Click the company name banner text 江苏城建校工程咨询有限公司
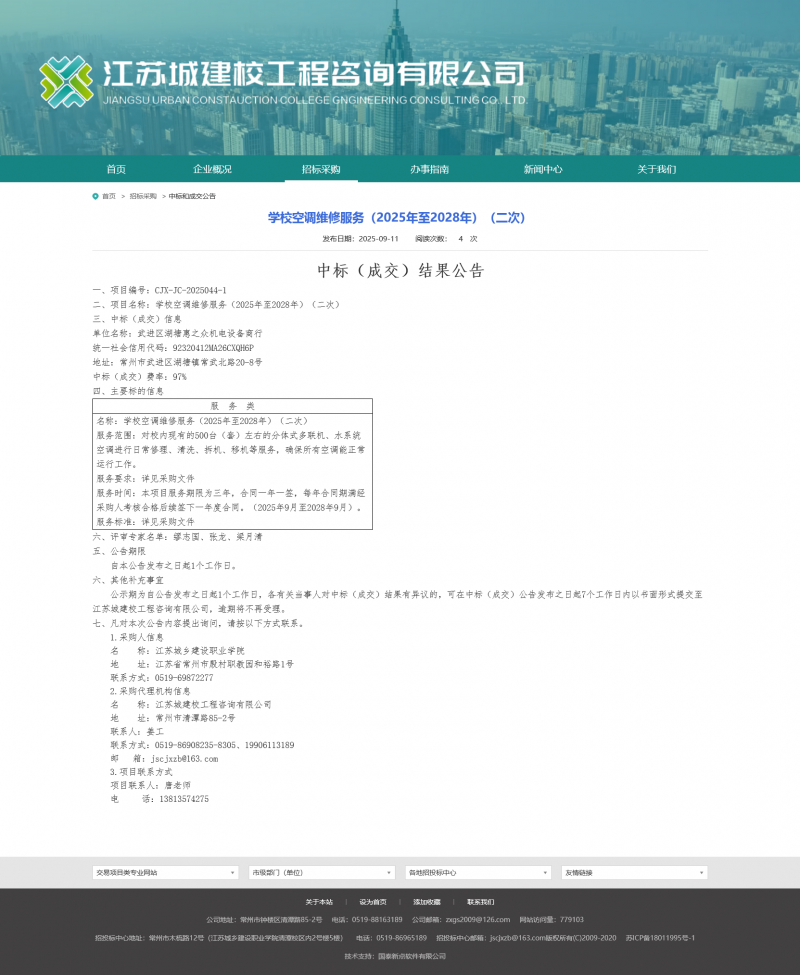Image resolution: width=800 pixels, height=975 pixels. click(x=313, y=74)
